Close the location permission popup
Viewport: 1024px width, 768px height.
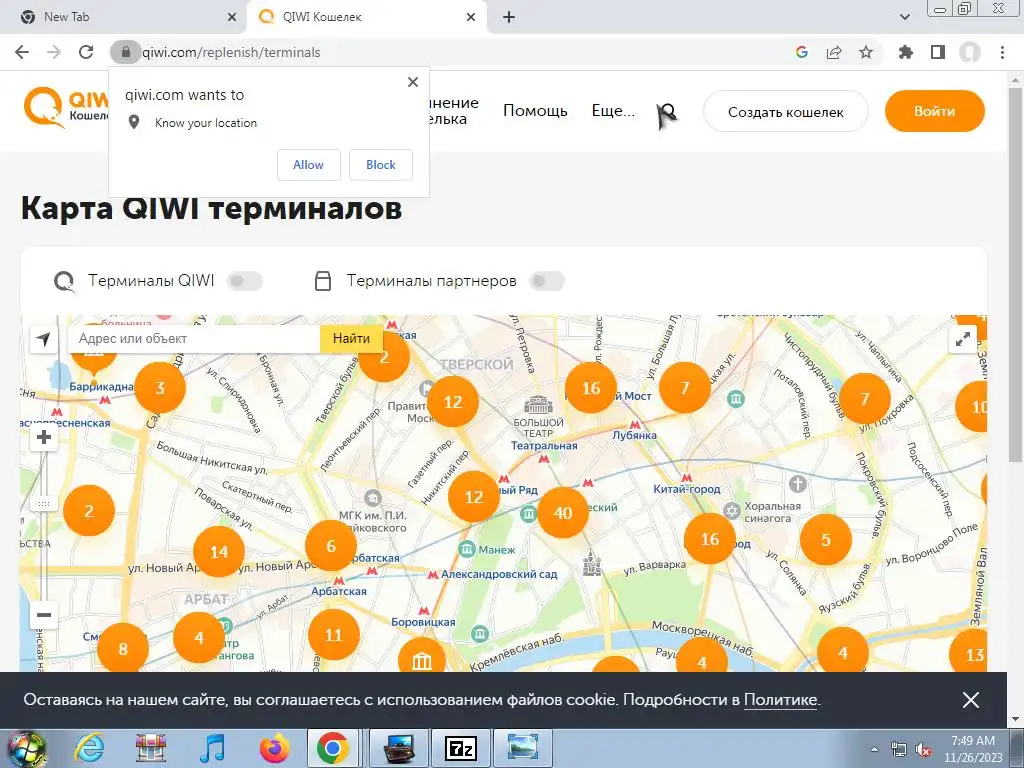point(413,82)
